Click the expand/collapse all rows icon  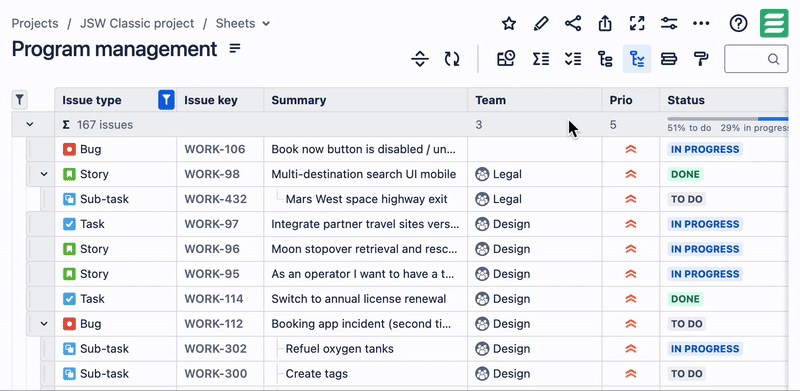point(419,59)
